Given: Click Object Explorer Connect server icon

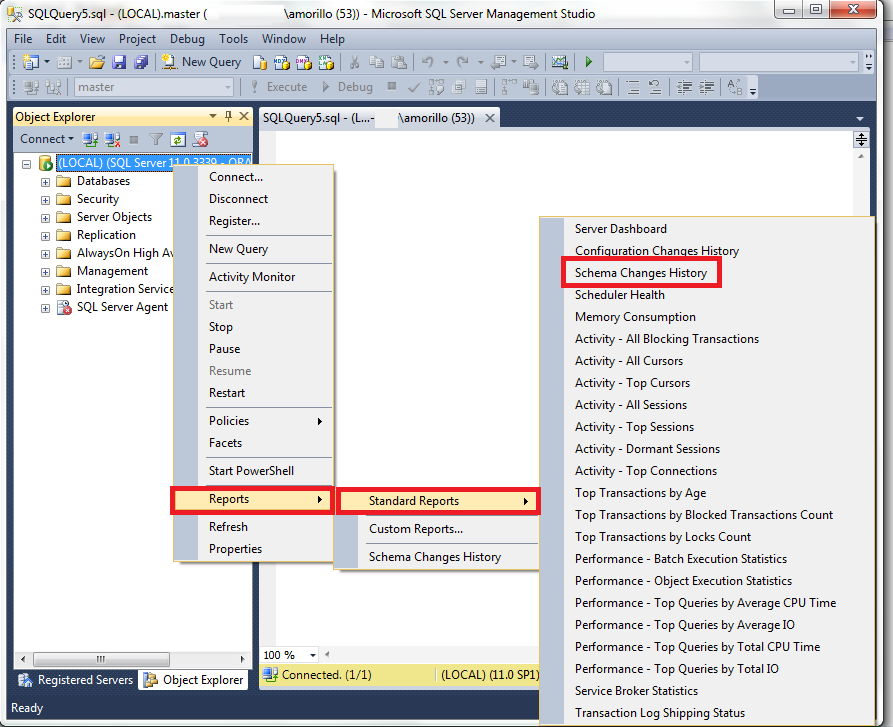Looking at the screenshot, I should (x=90, y=139).
